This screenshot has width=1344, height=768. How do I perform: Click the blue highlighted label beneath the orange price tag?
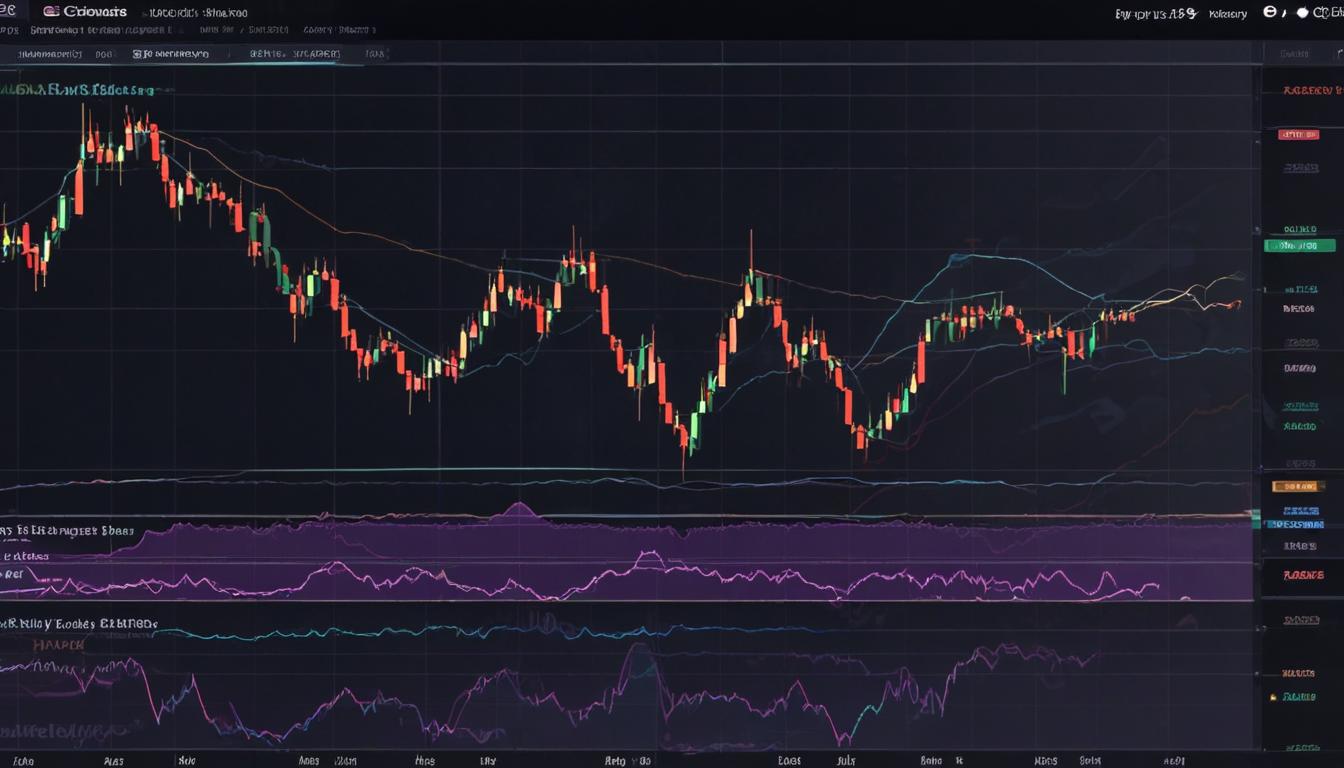1298,524
